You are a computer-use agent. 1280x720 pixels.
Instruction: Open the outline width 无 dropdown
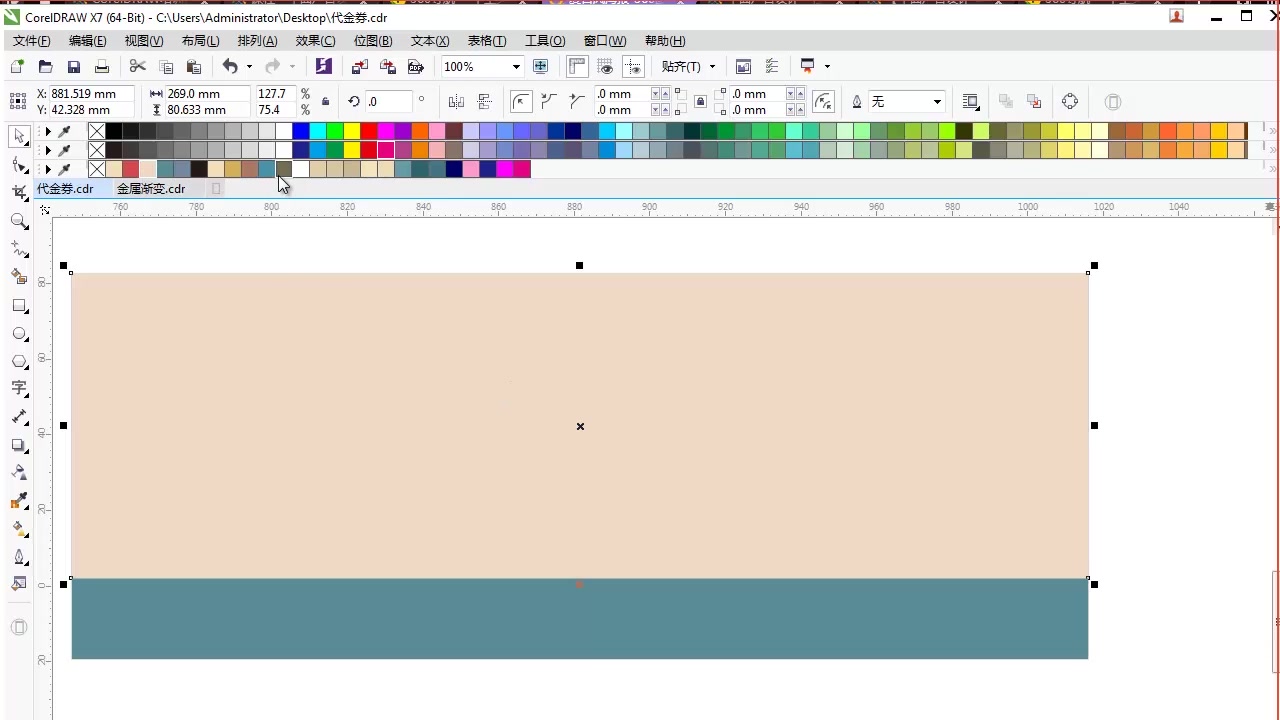pos(937,102)
